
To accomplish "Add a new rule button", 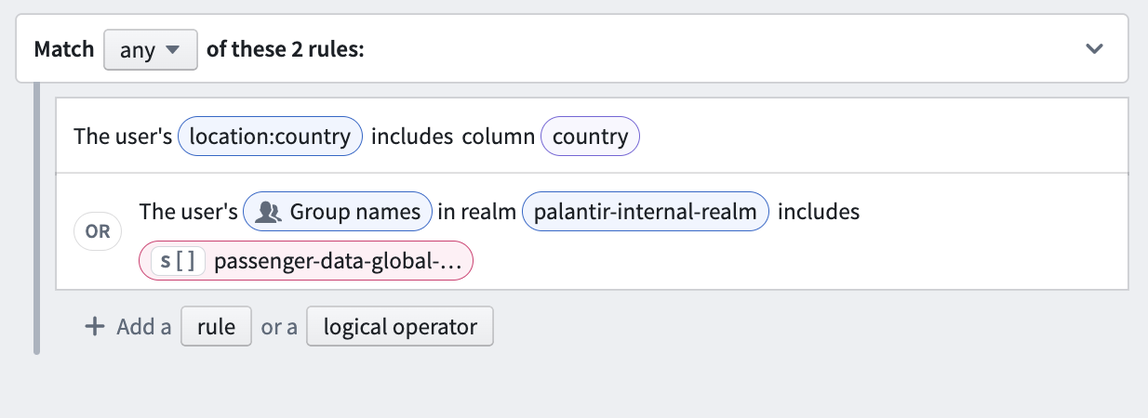I will (216, 326).
